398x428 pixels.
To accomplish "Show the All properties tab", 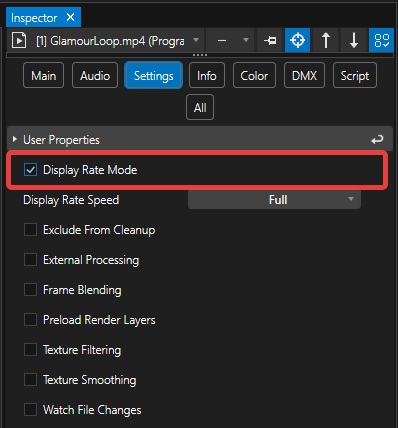I will pyautogui.click(x=200, y=107).
